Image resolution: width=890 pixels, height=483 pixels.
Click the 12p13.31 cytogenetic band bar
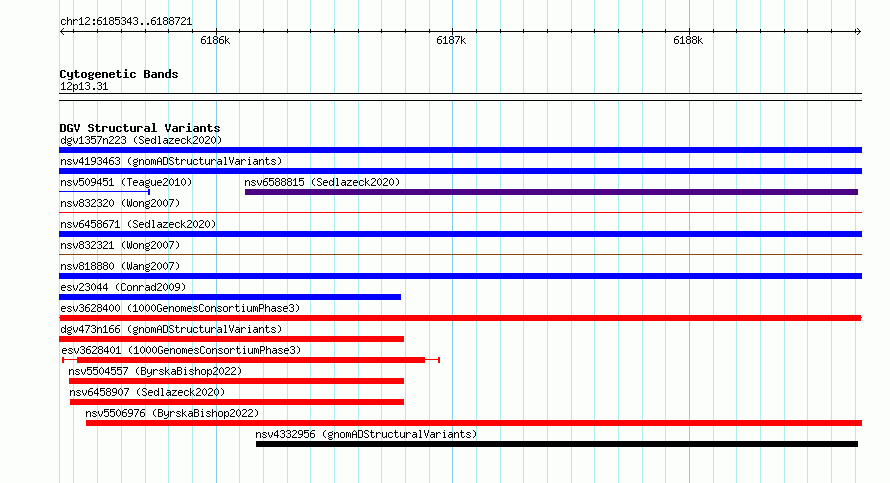click(x=460, y=97)
